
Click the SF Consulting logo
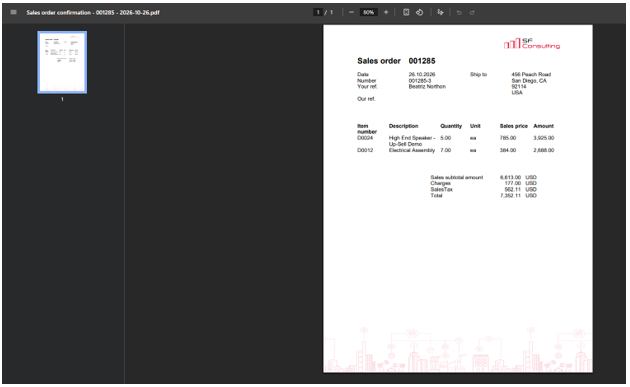click(532, 43)
